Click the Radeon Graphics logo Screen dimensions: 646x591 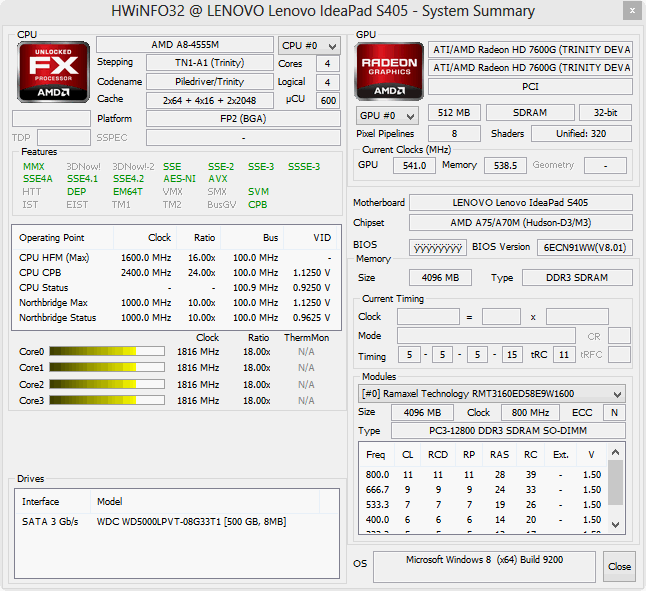click(389, 71)
